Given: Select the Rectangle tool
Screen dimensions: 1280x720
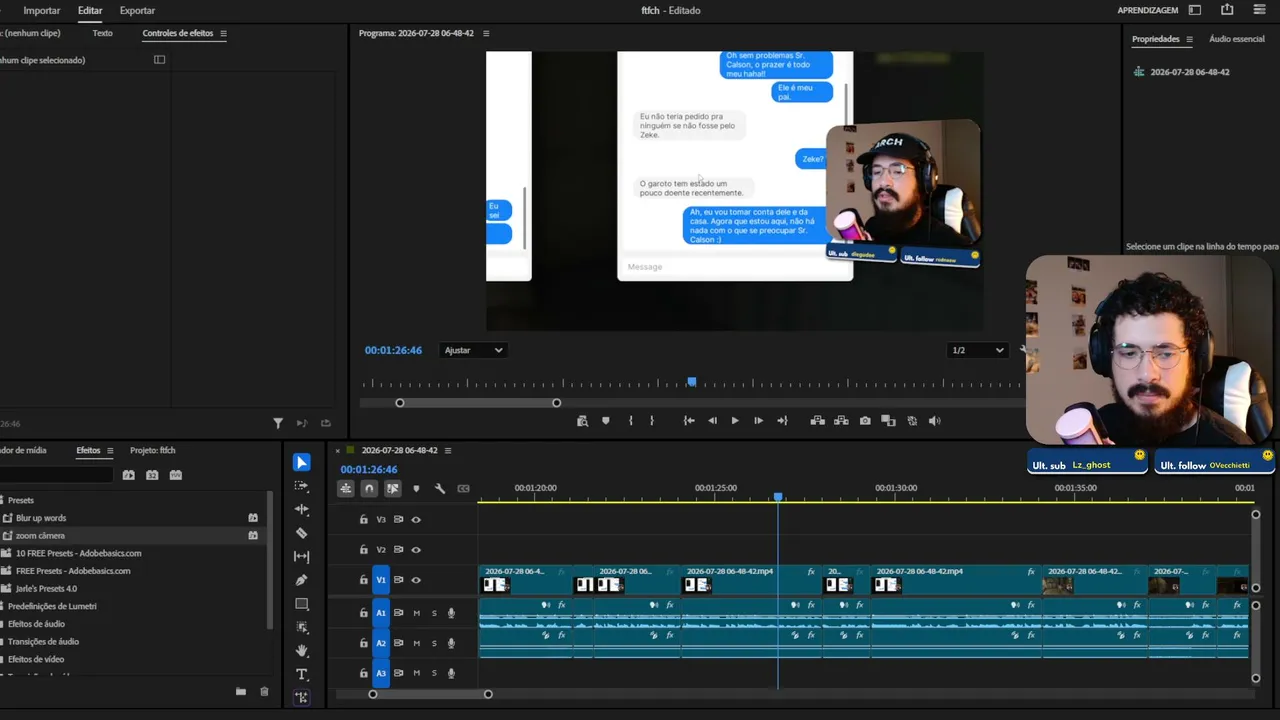Looking at the screenshot, I should (x=301, y=604).
